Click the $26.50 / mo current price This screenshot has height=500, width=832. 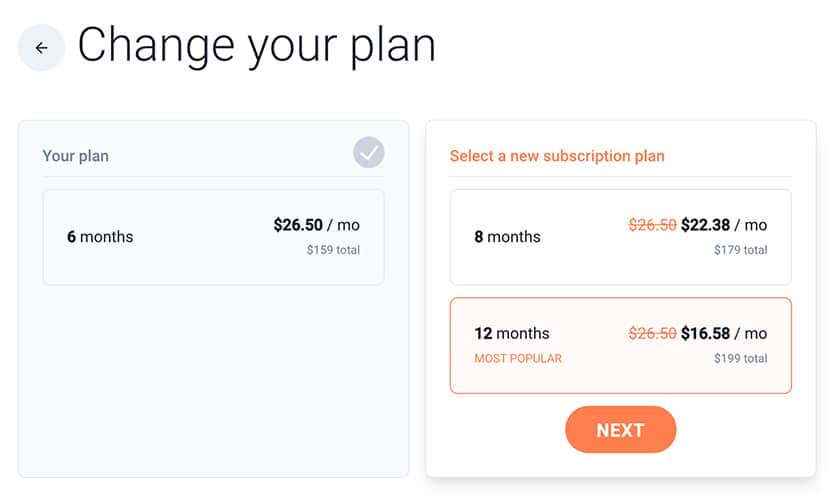[x=317, y=225]
